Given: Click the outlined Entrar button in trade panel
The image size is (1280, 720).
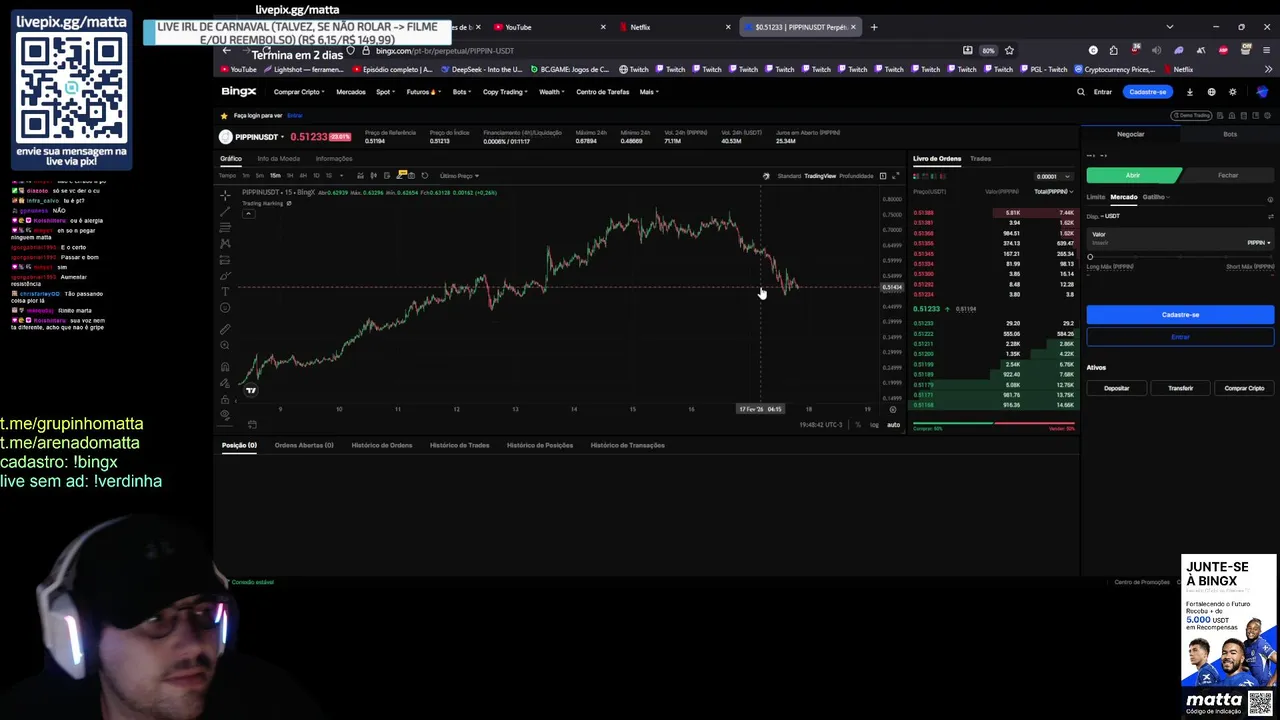Looking at the screenshot, I should click(1180, 337).
